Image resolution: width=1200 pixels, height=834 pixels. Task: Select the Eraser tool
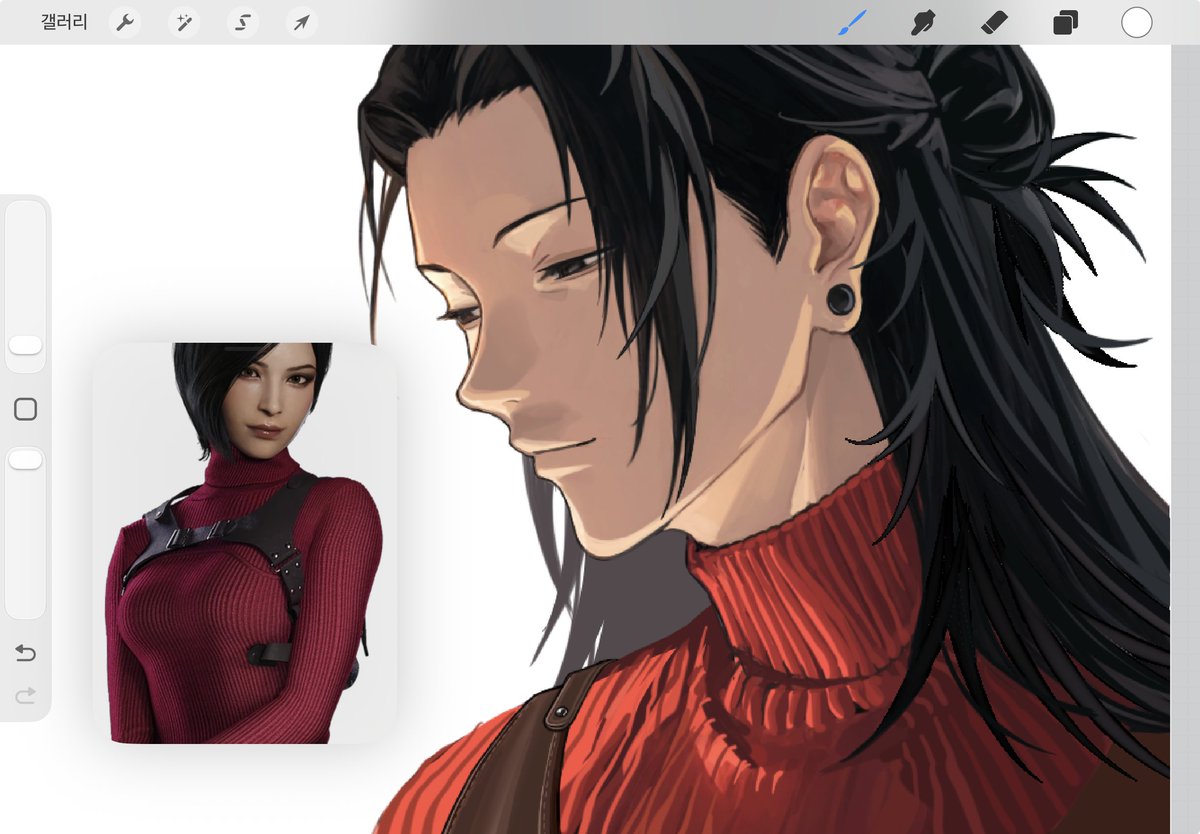click(994, 22)
